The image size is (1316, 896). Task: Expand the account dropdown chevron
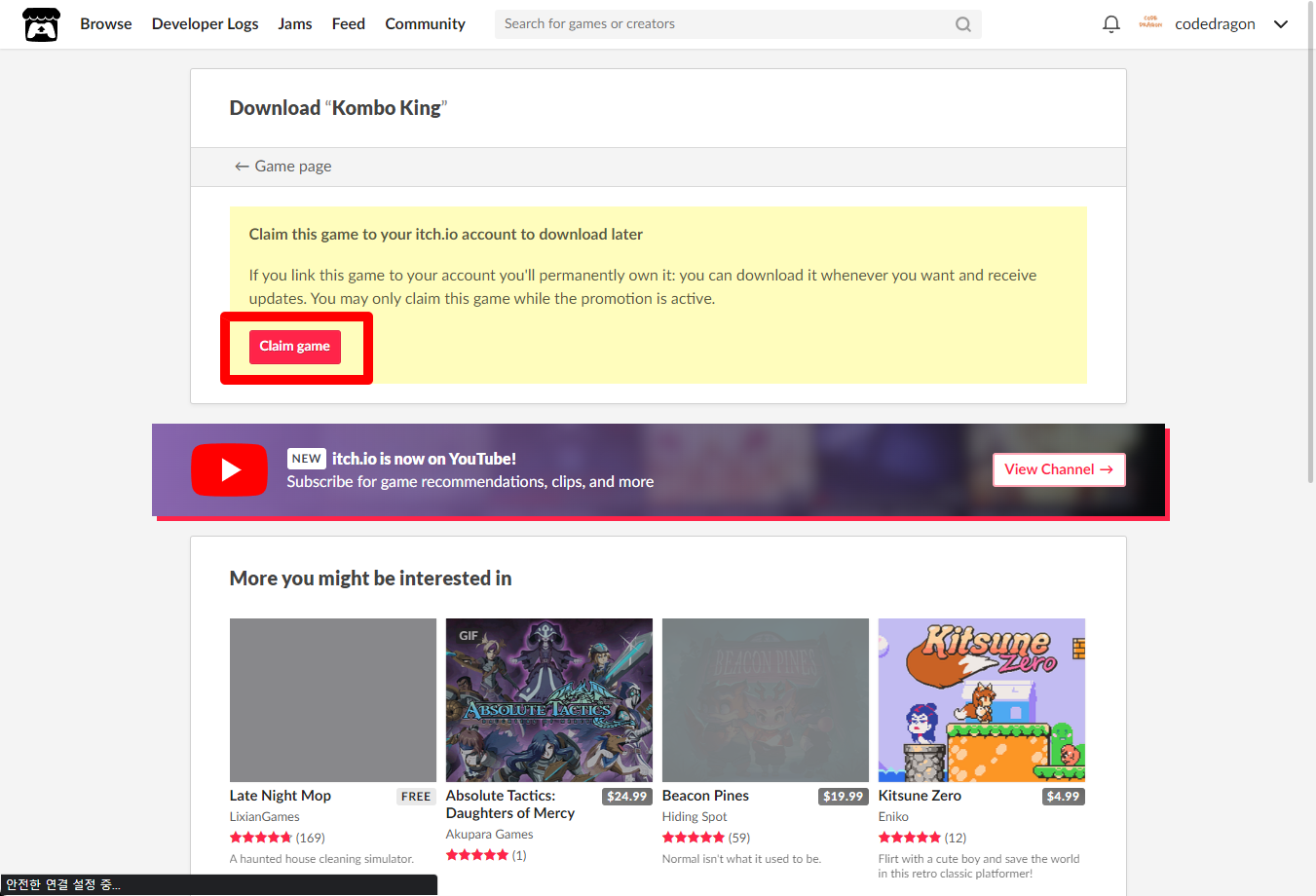click(1280, 24)
